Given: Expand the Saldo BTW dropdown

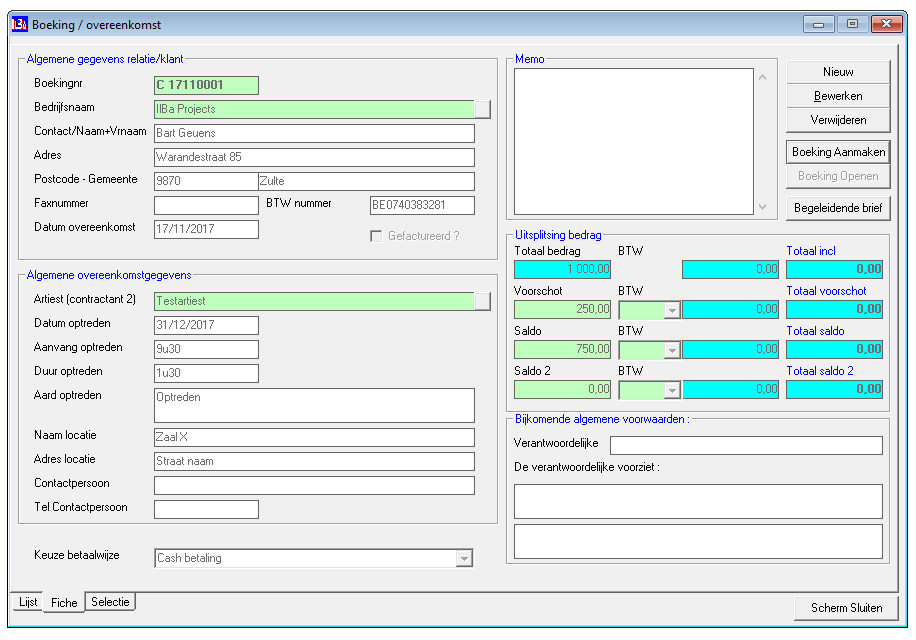Looking at the screenshot, I should pyautogui.click(x=672, y=350).
